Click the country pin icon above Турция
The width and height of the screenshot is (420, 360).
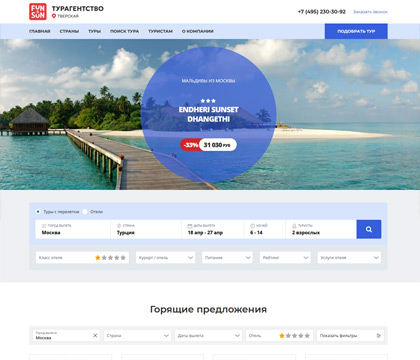[x=119, y=226]
